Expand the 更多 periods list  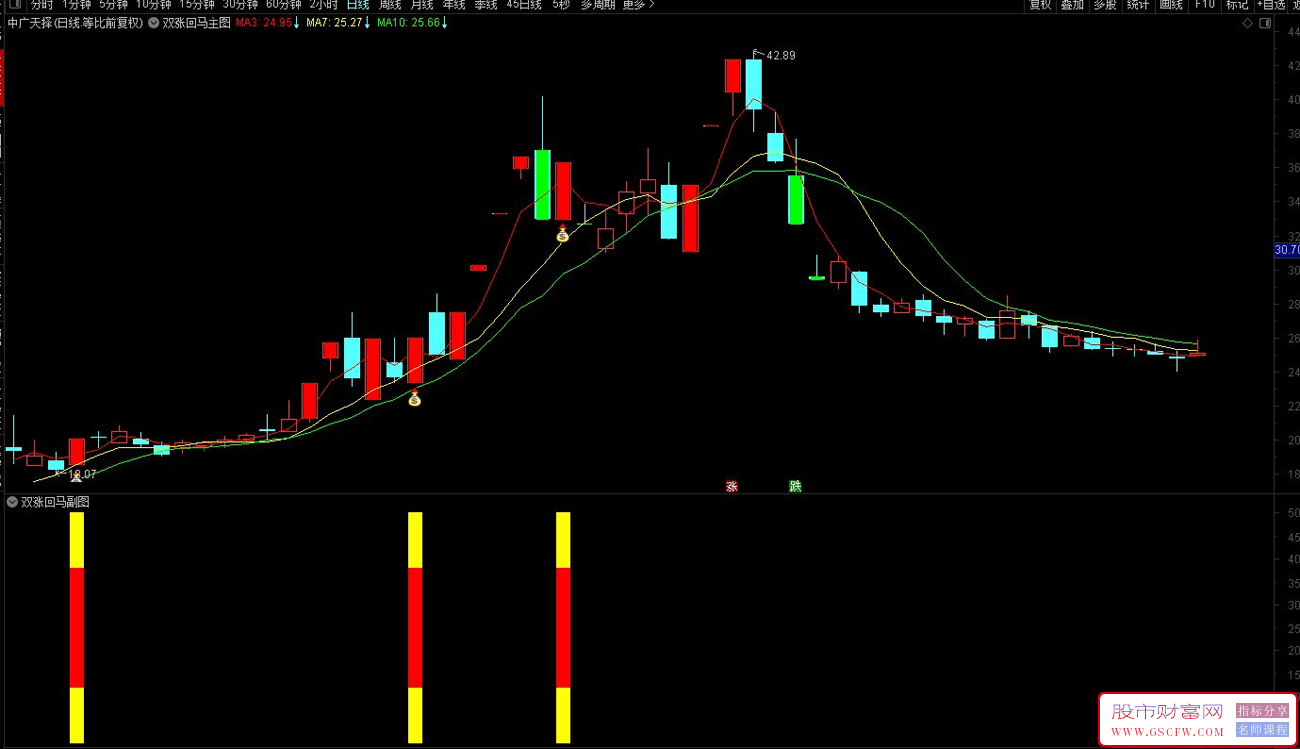[x=638, y=5]
